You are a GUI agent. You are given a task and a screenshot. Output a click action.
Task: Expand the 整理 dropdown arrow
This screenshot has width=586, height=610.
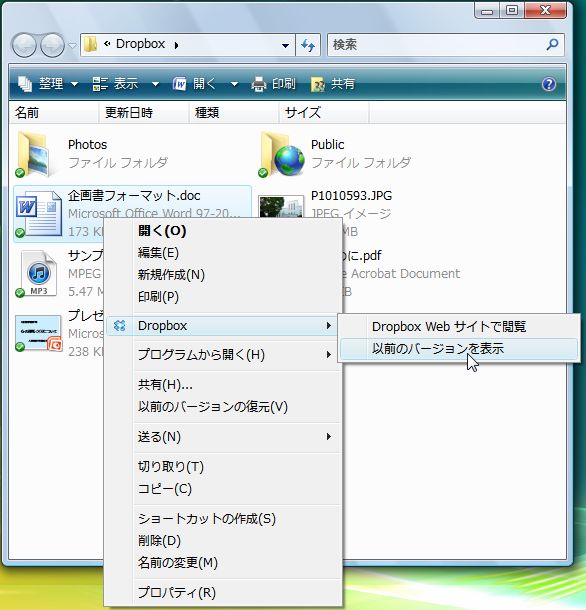(74, 84)
